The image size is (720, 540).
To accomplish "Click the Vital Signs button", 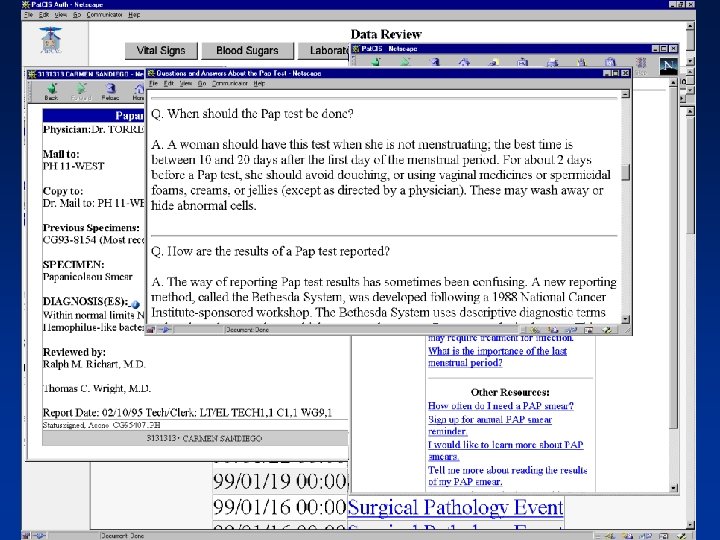I will click(x=161, y=51).
